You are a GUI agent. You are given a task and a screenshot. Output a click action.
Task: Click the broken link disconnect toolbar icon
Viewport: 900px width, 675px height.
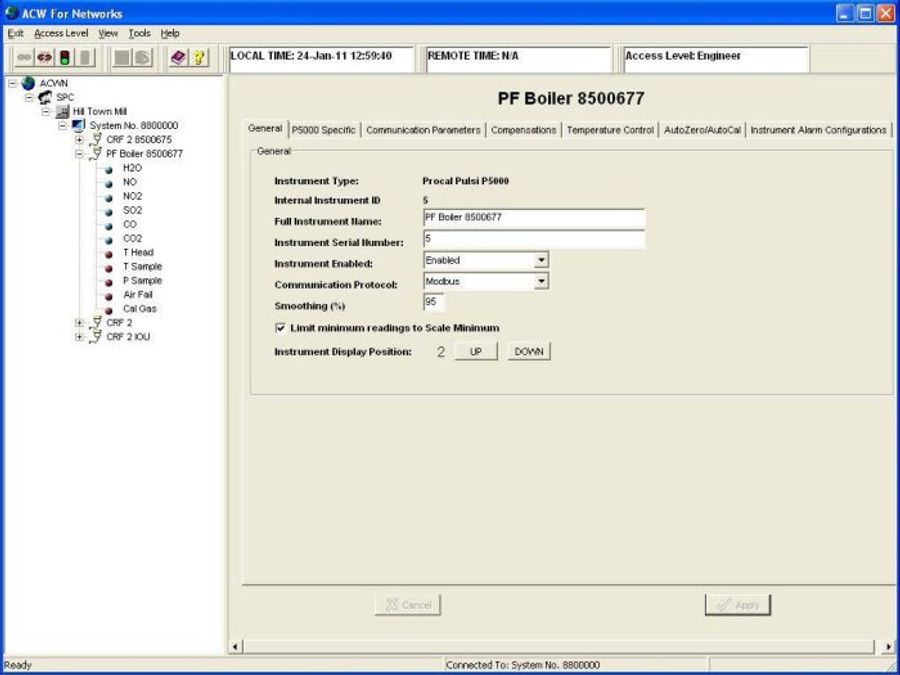click(x=43, y=57)
